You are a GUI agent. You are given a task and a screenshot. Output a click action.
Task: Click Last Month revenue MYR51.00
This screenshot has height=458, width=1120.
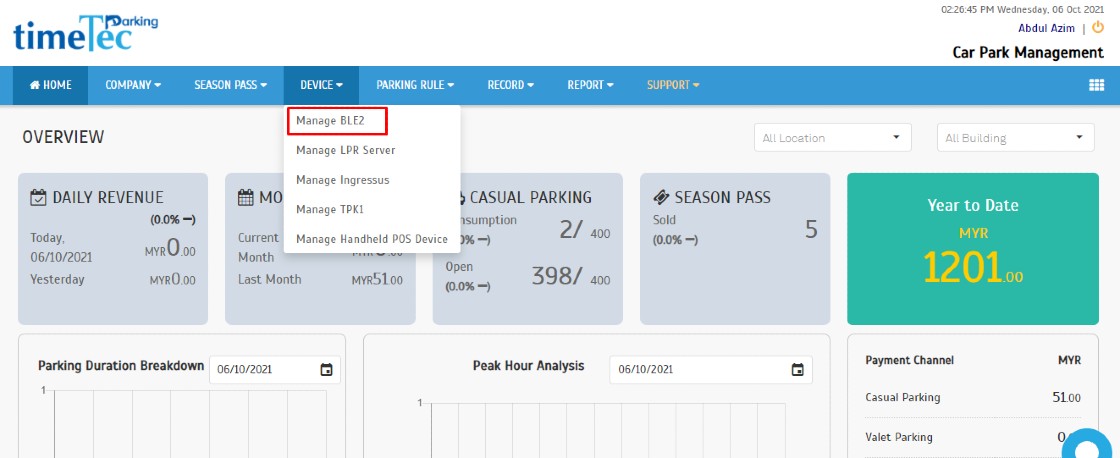(x=377, y=279)
